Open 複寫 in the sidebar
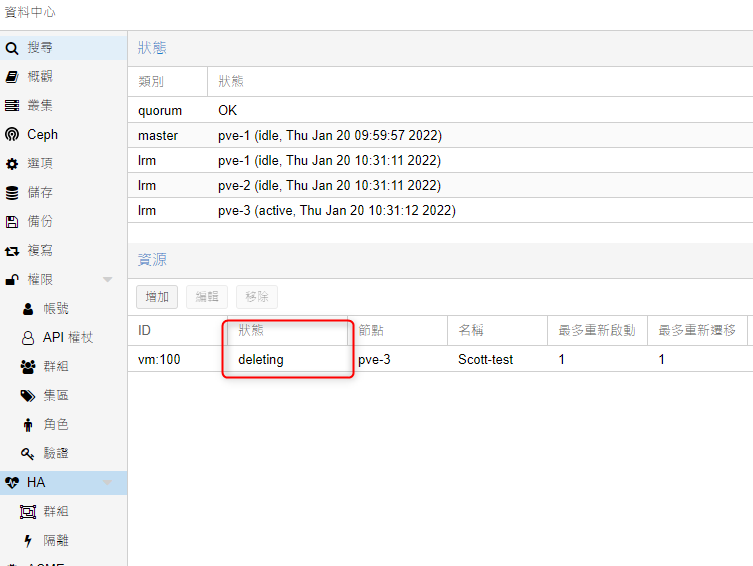Image resolution: width=753 pixels, height=566 pixels. point(63,251)
